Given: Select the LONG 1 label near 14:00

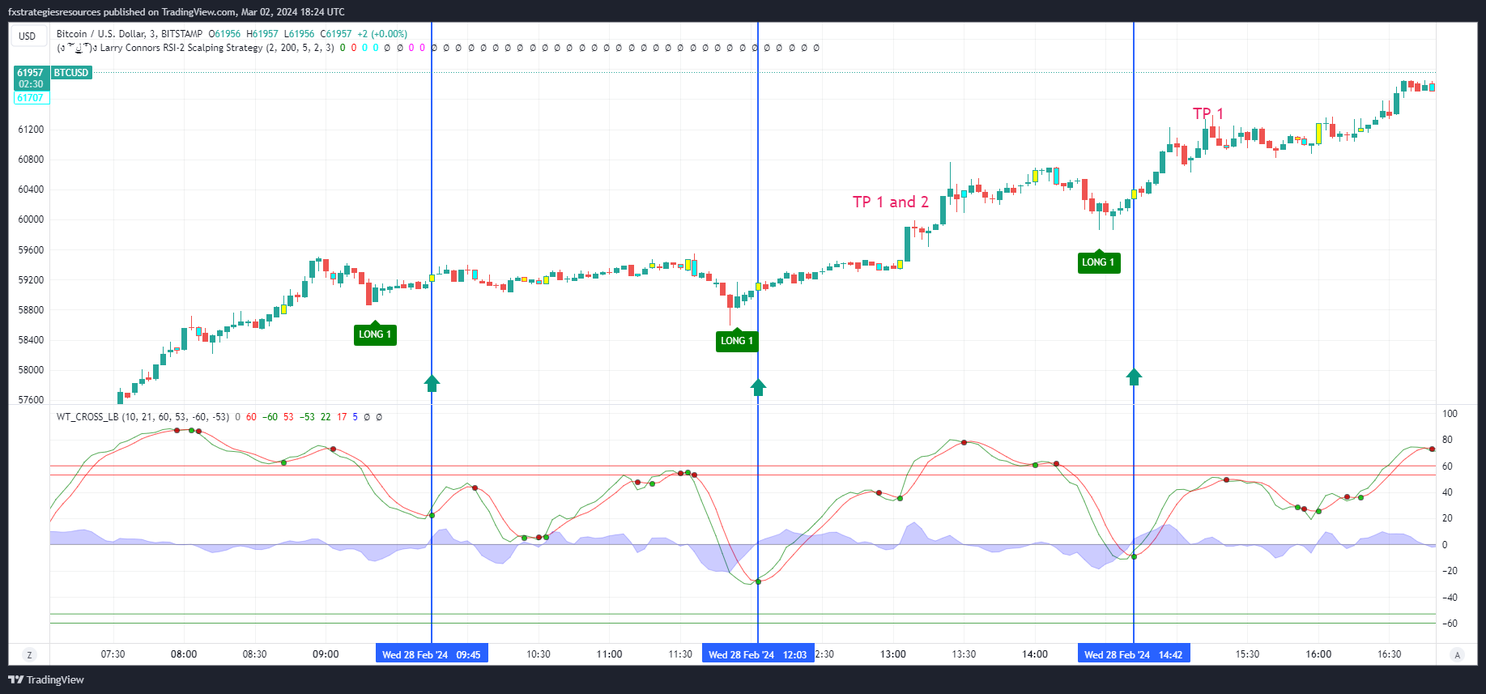Looking at the screenshot, I should click(x=1099, y=262).
